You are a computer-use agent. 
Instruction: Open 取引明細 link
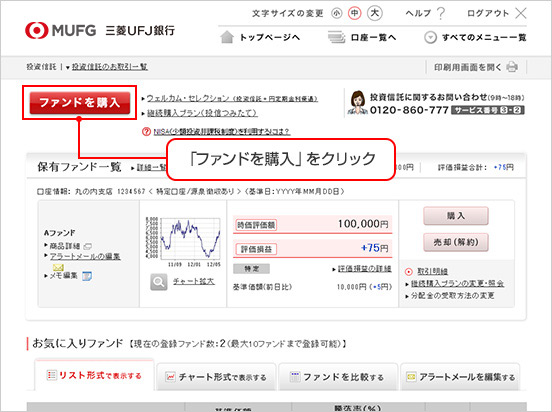pyautogui.click(x=432, y=271)
